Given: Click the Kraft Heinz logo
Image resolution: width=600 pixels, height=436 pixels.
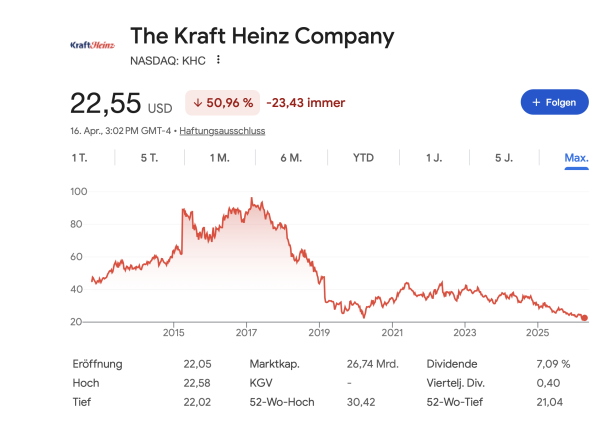Looking at the screenshot, I should [x=93, y=44].
